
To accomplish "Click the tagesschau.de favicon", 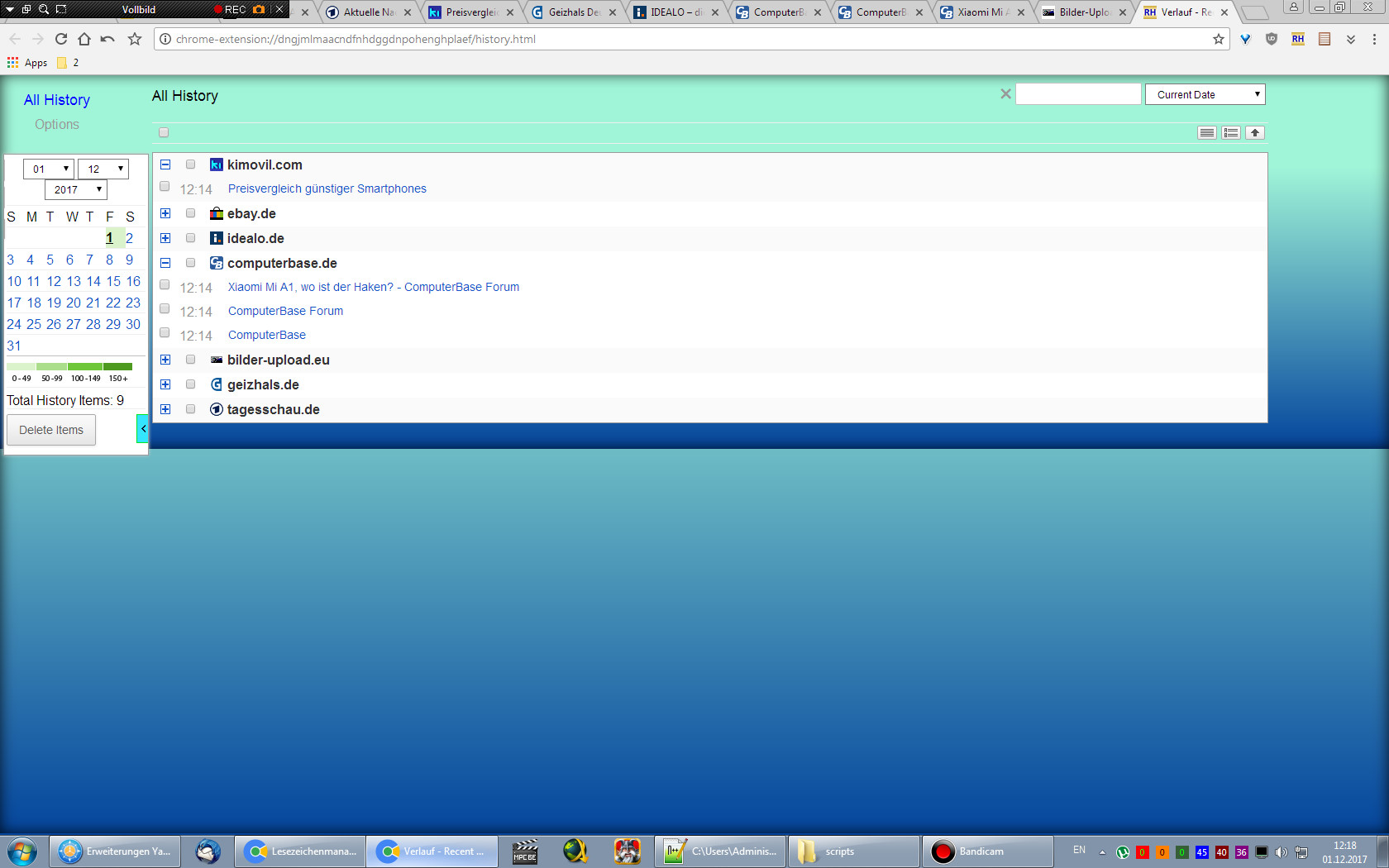I will pos(217,409).
